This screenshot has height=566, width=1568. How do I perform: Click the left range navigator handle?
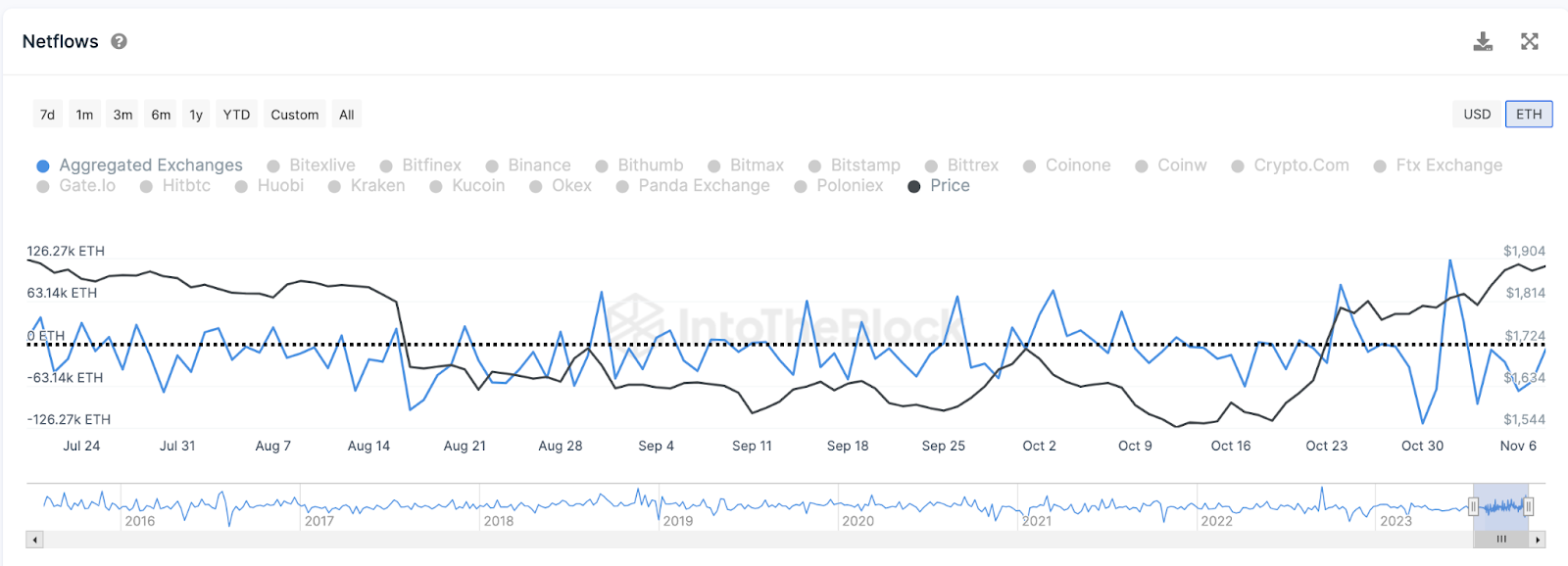(x=1472, y=506)
